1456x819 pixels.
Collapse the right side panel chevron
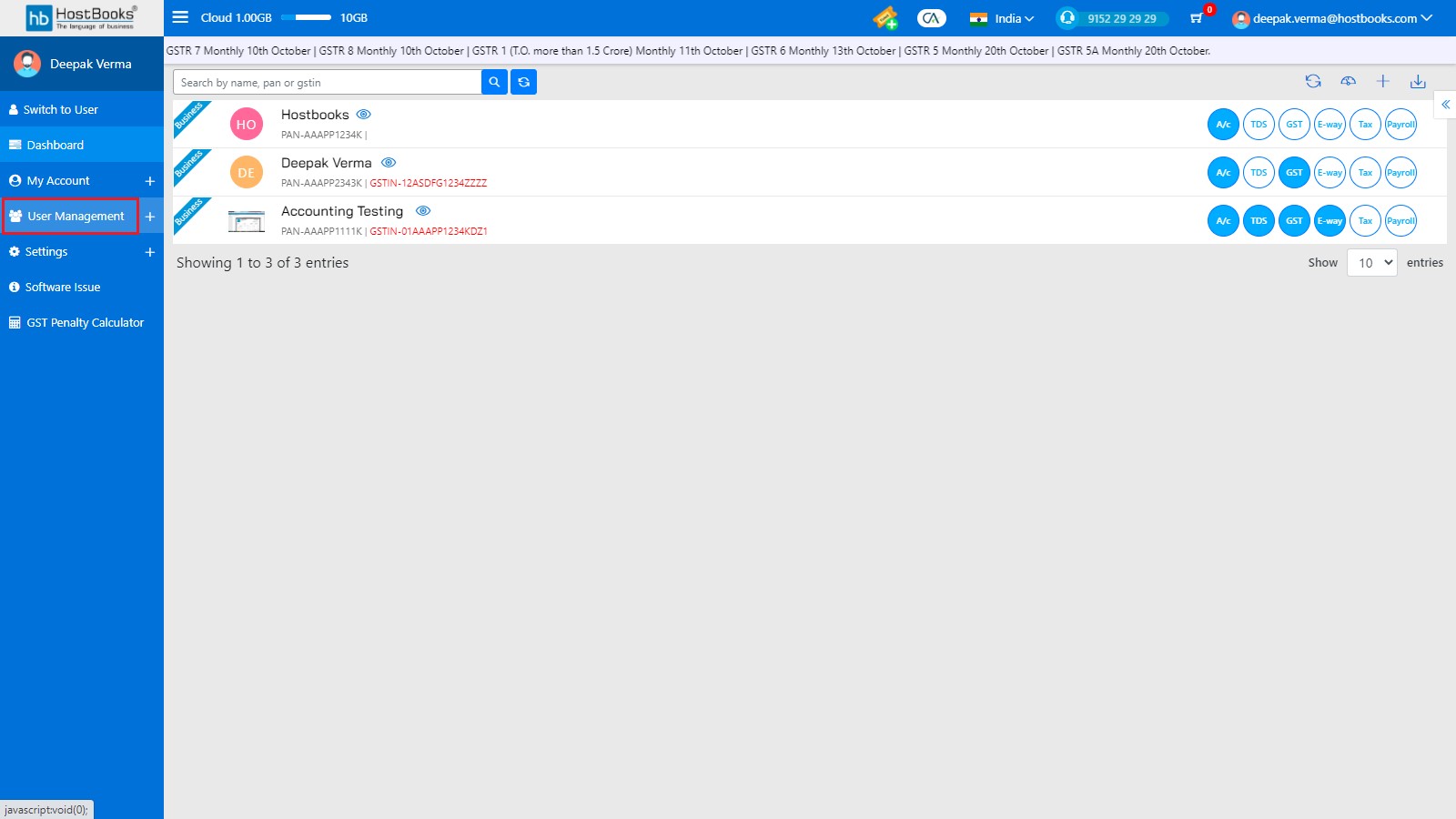tap(1445, 105)
